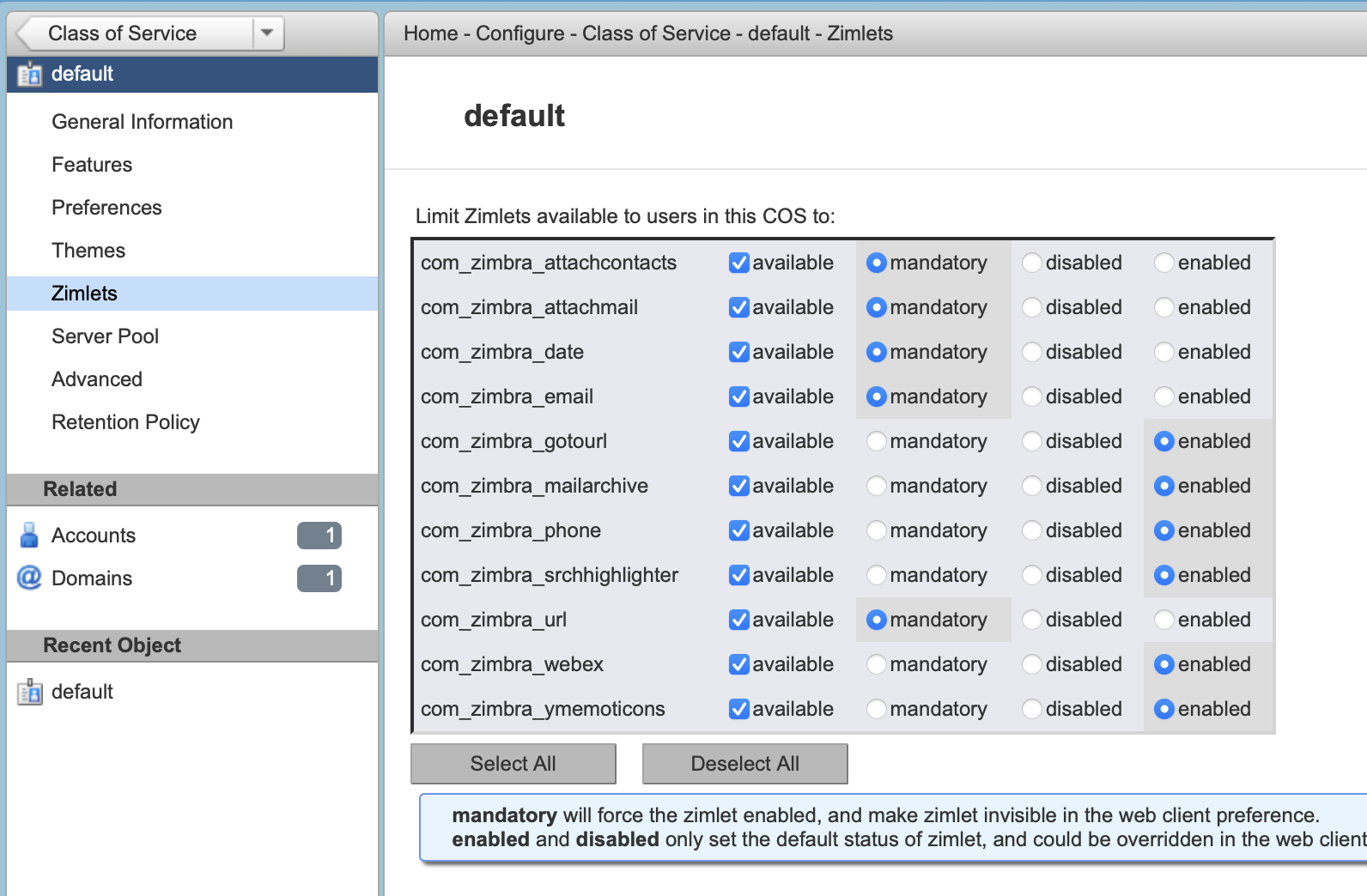Set com_zimbra_mailarchive to disabled
1367x896 pixels.
point(1032,486)
